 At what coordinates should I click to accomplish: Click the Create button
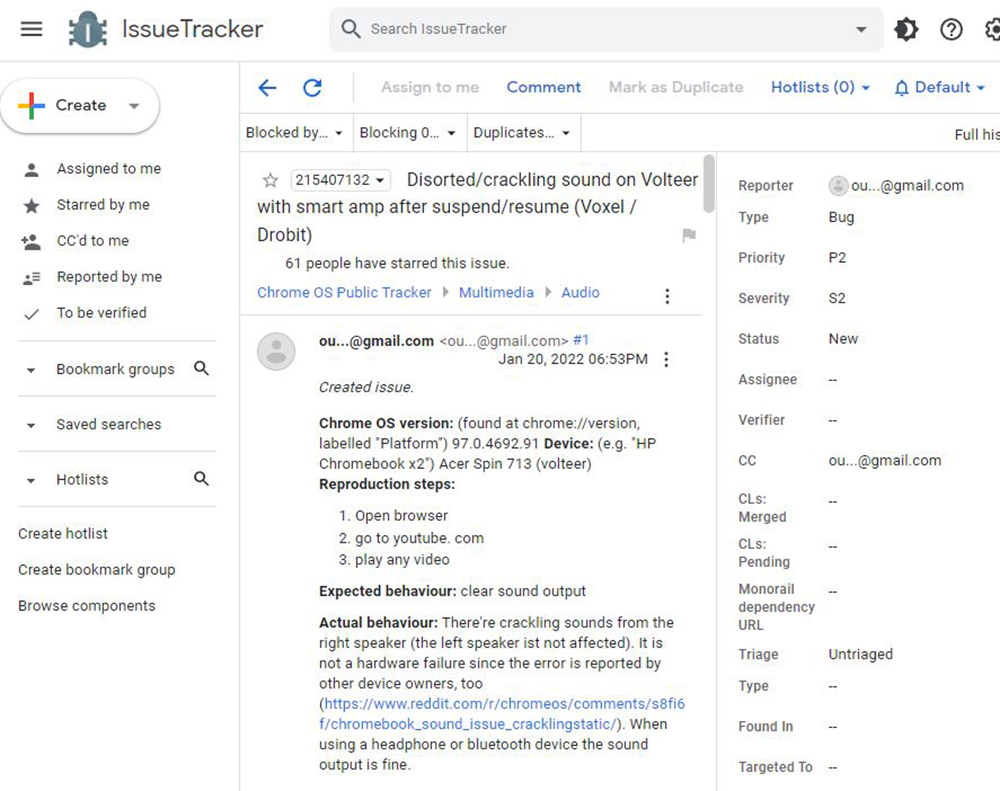coord(79,105)
